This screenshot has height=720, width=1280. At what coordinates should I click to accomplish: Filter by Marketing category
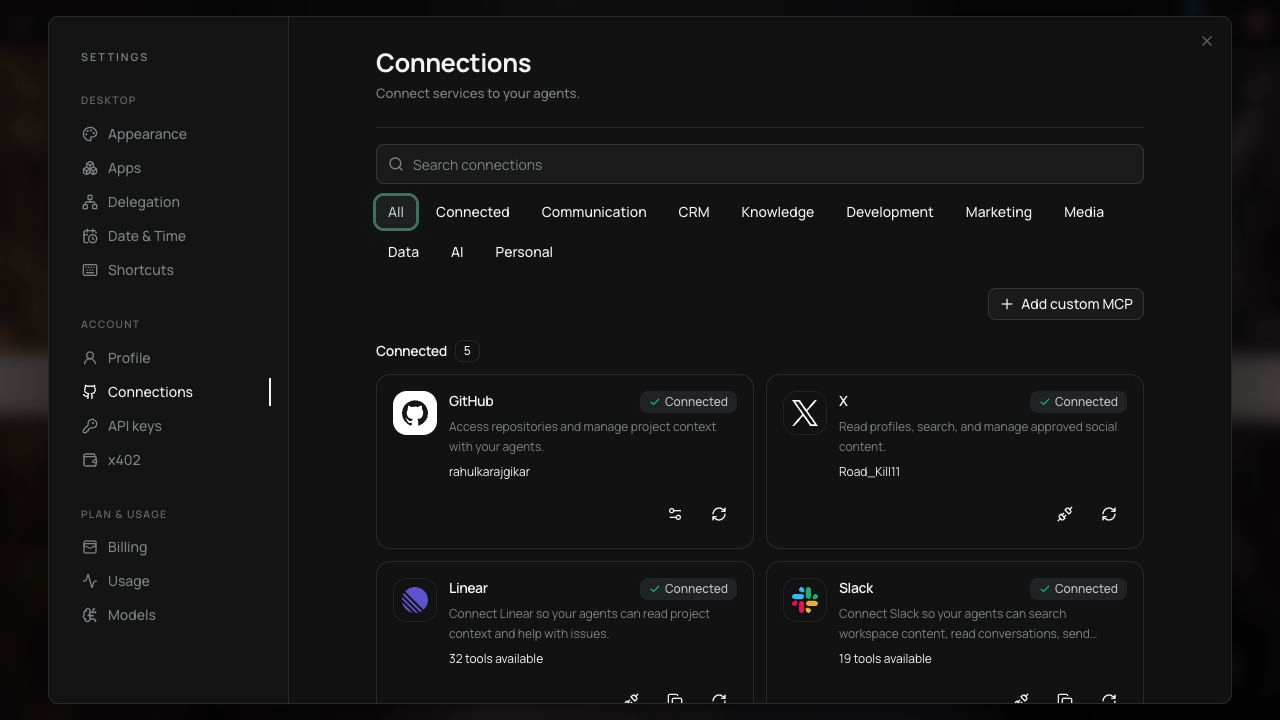point(999,212)
